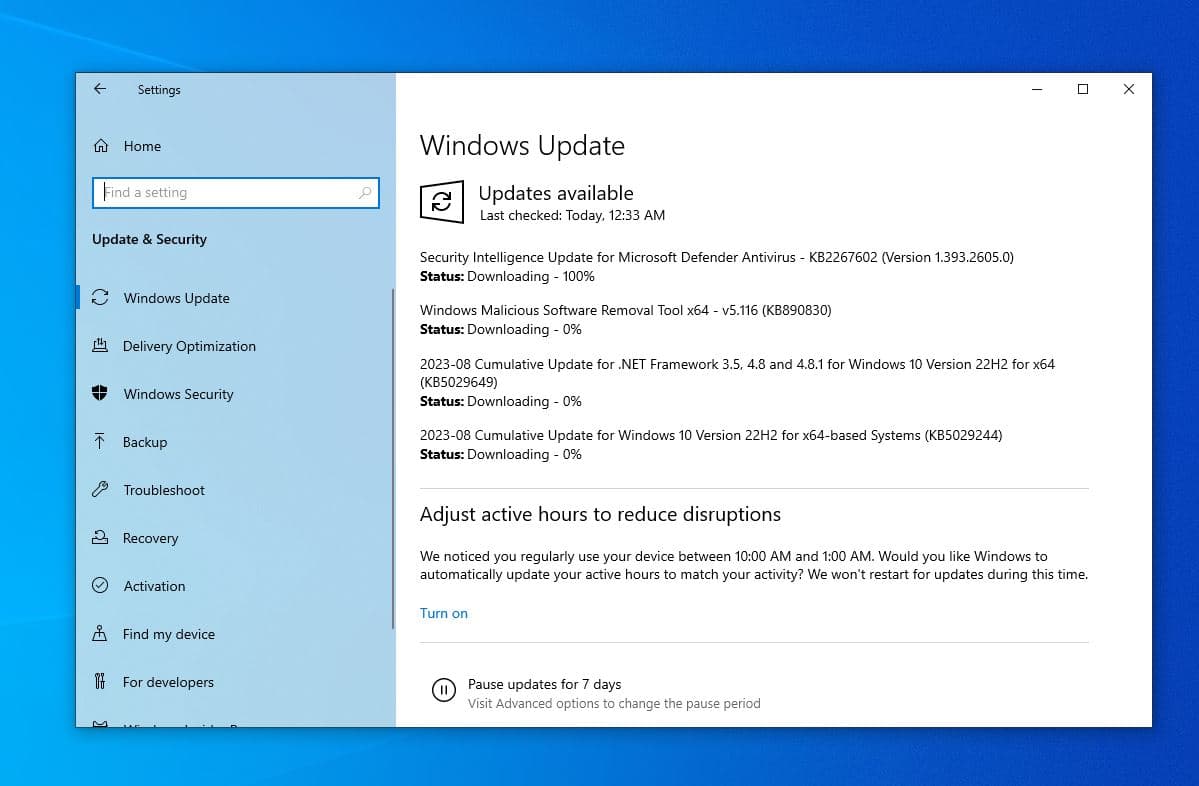Click the Updates available status text
Image resolution: width=1199 pixels, height=786 pixels.
point(556,193)
